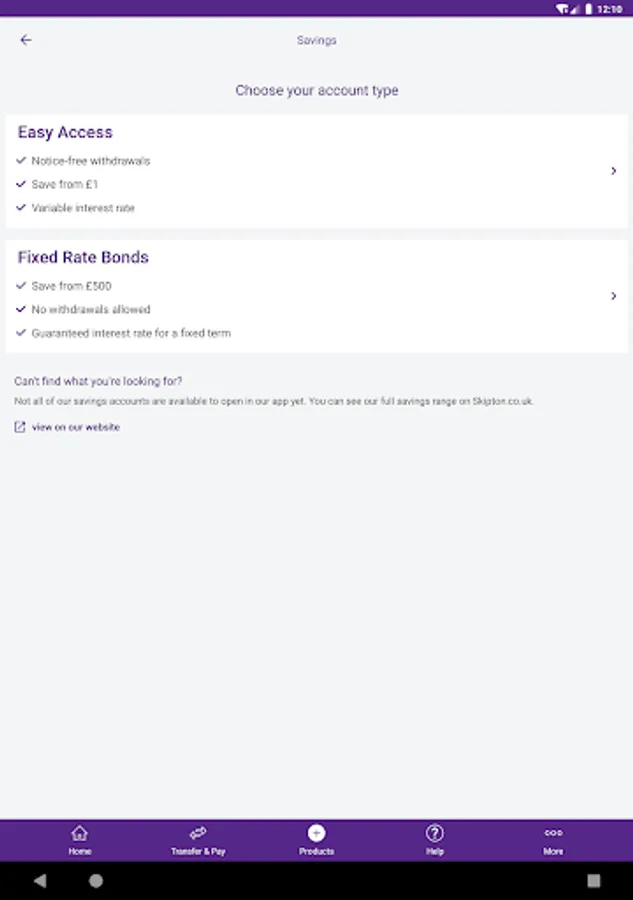Tap the "No withdrawals allowed" feature line

click(91, 310)
